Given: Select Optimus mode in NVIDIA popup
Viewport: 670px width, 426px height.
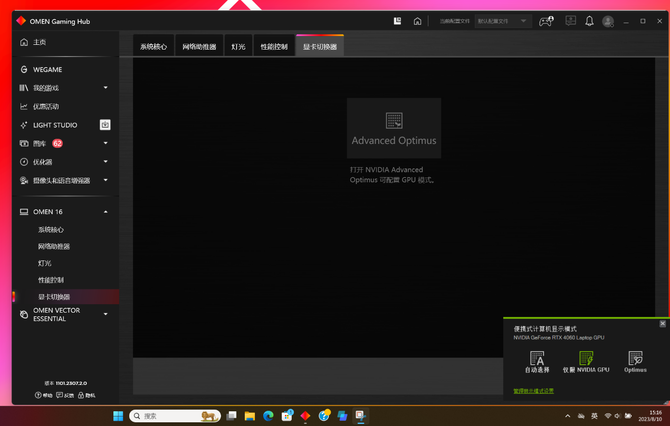Looking at the screenshot, I should coord(635,362).
